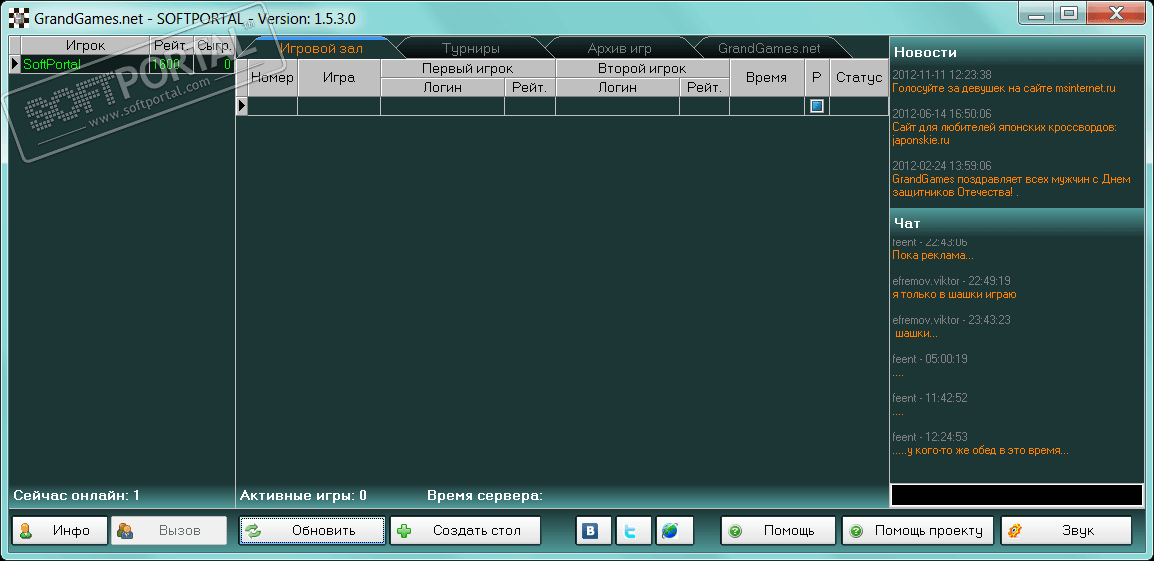
Task: Open the Турниры tab
Action: tap(471, 49)
